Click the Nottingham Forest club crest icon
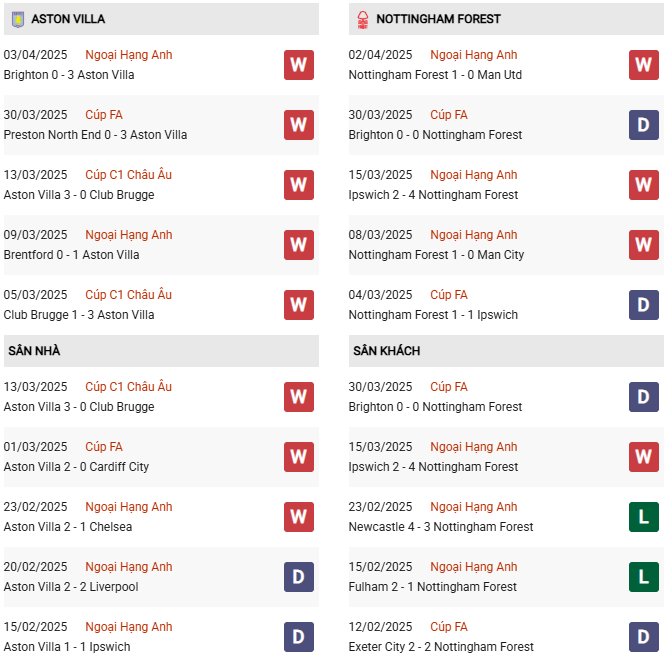666x662 pixels. coord(362,19)
